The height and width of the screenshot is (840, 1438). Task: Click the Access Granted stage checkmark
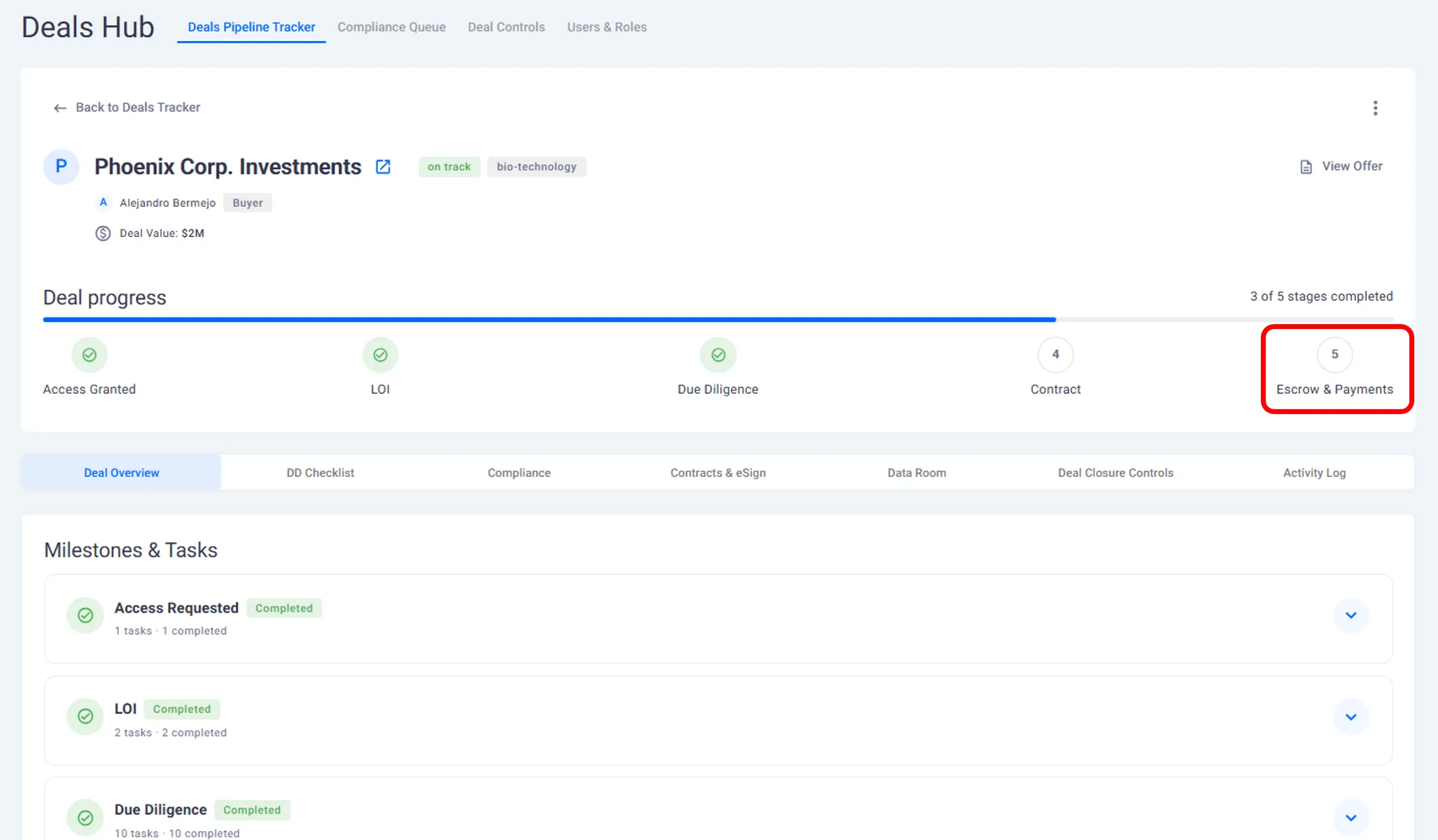click(89, 355)
